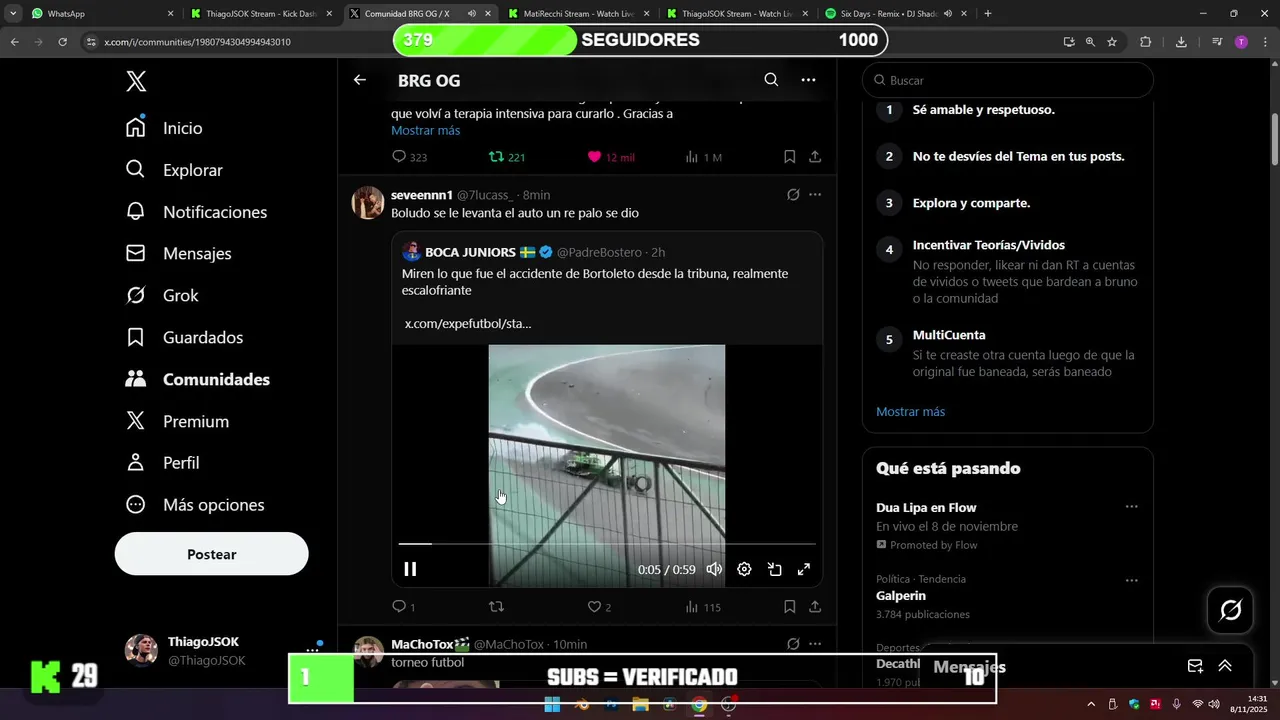Image resolution: width=1280 pixels, height=720 pixels.
Task: Open the Windows Start menu
Action: pos(552,704)
